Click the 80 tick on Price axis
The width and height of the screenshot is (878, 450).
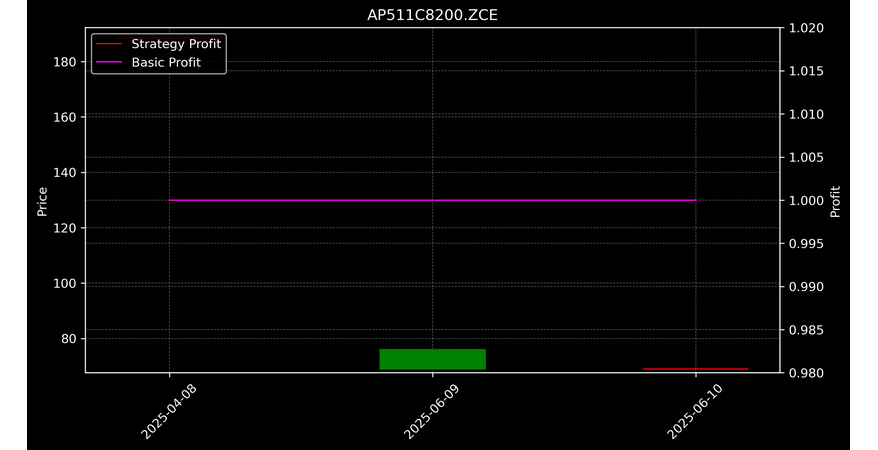pos(68,339)
